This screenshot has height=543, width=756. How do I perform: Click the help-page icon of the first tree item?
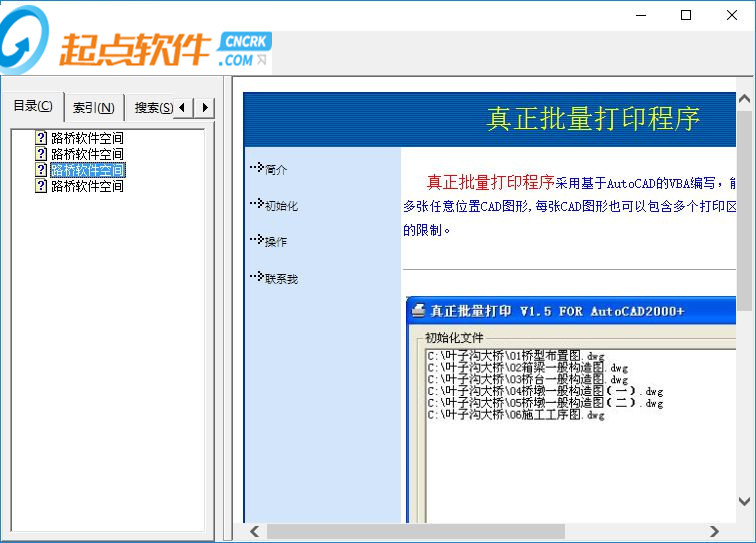click(41, 138)
